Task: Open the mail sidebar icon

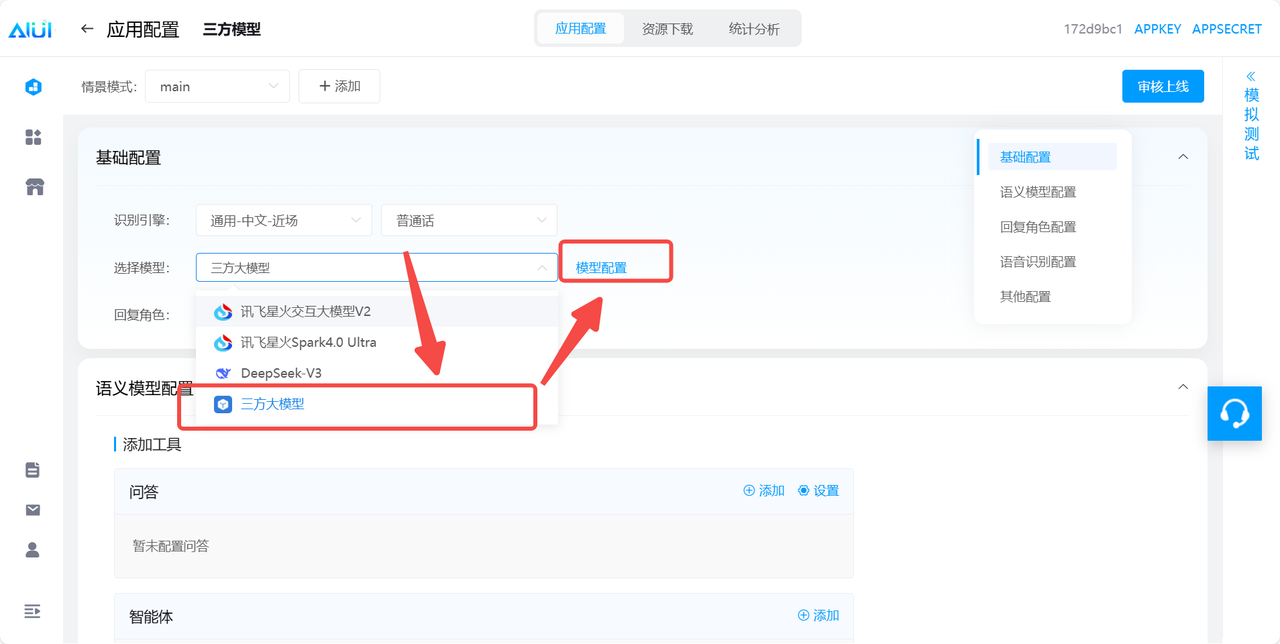Action: tap(33, 510)
